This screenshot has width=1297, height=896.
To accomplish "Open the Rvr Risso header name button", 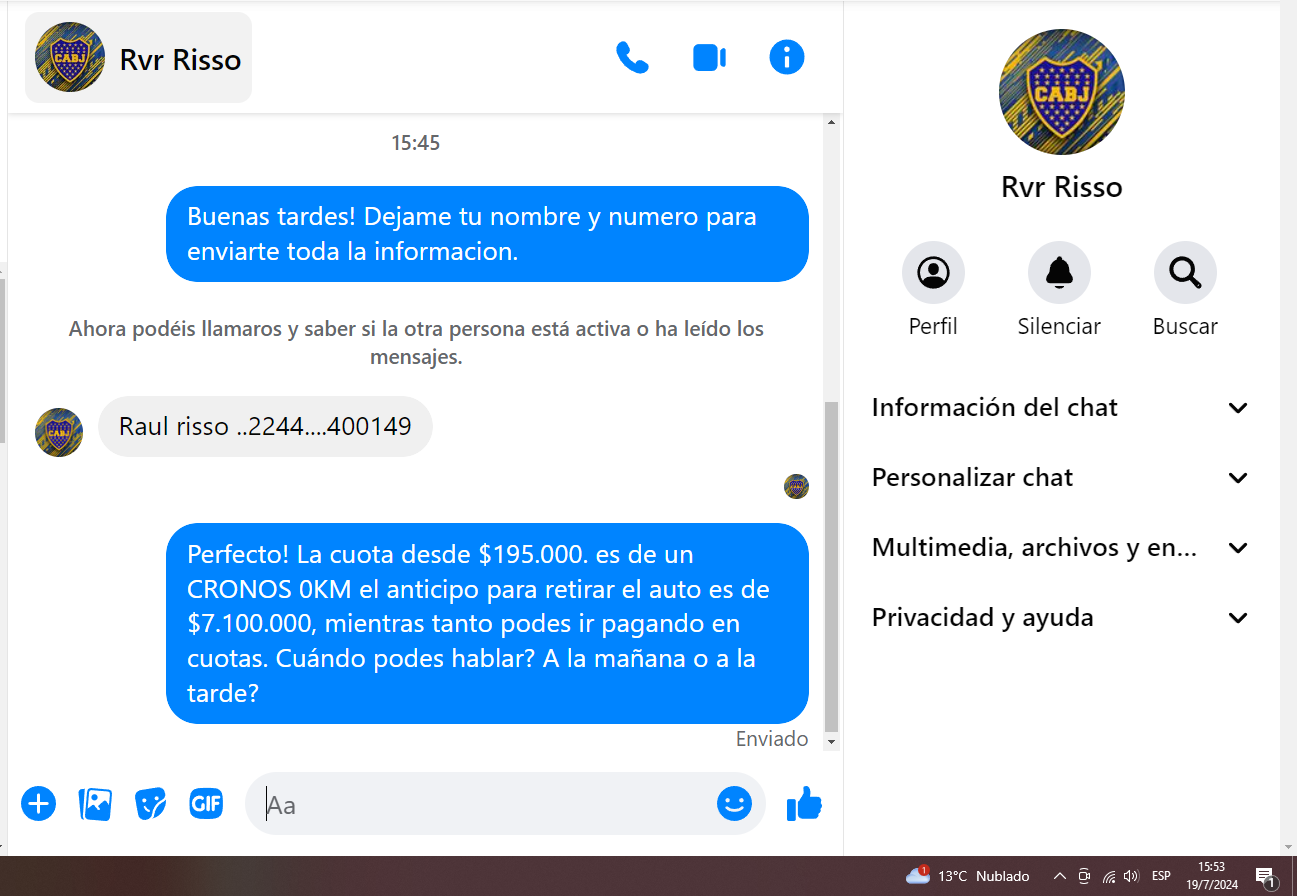I will point(139,59).
